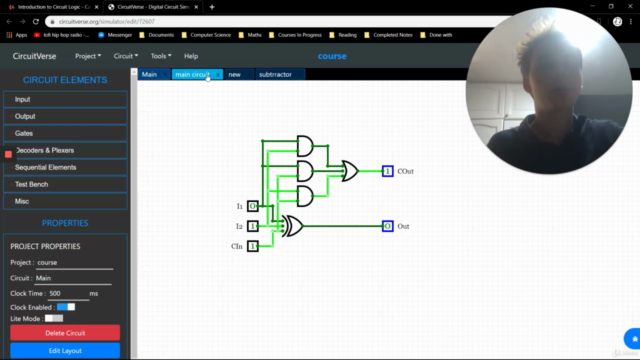Open a new browser tab
The height and width of the screenshot is (360, 640).
coord(212,7)
